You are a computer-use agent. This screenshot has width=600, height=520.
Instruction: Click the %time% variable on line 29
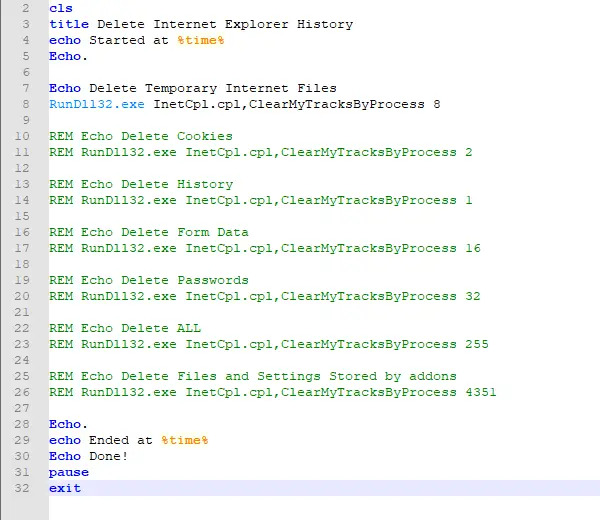(184, 440)
